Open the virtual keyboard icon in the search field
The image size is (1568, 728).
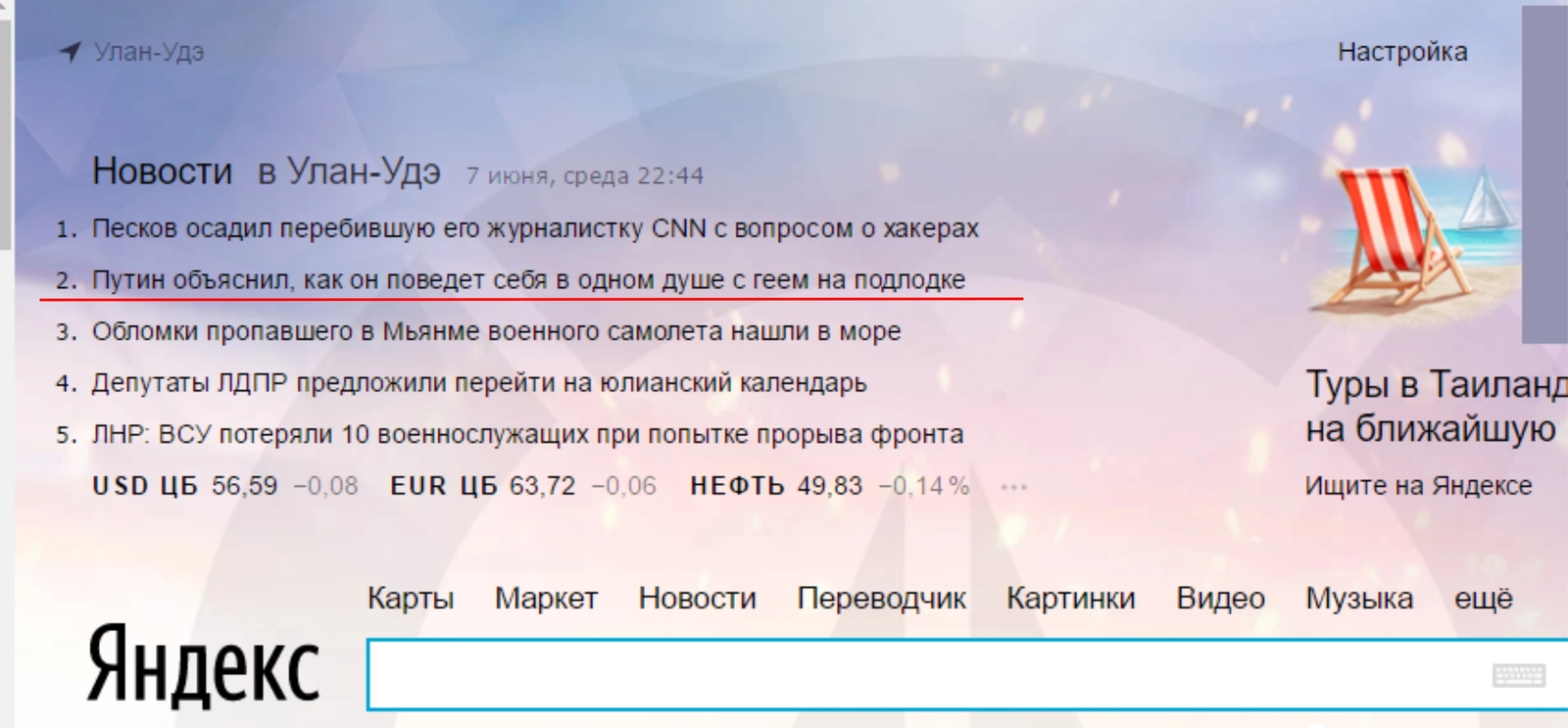tap(1519, 674)
